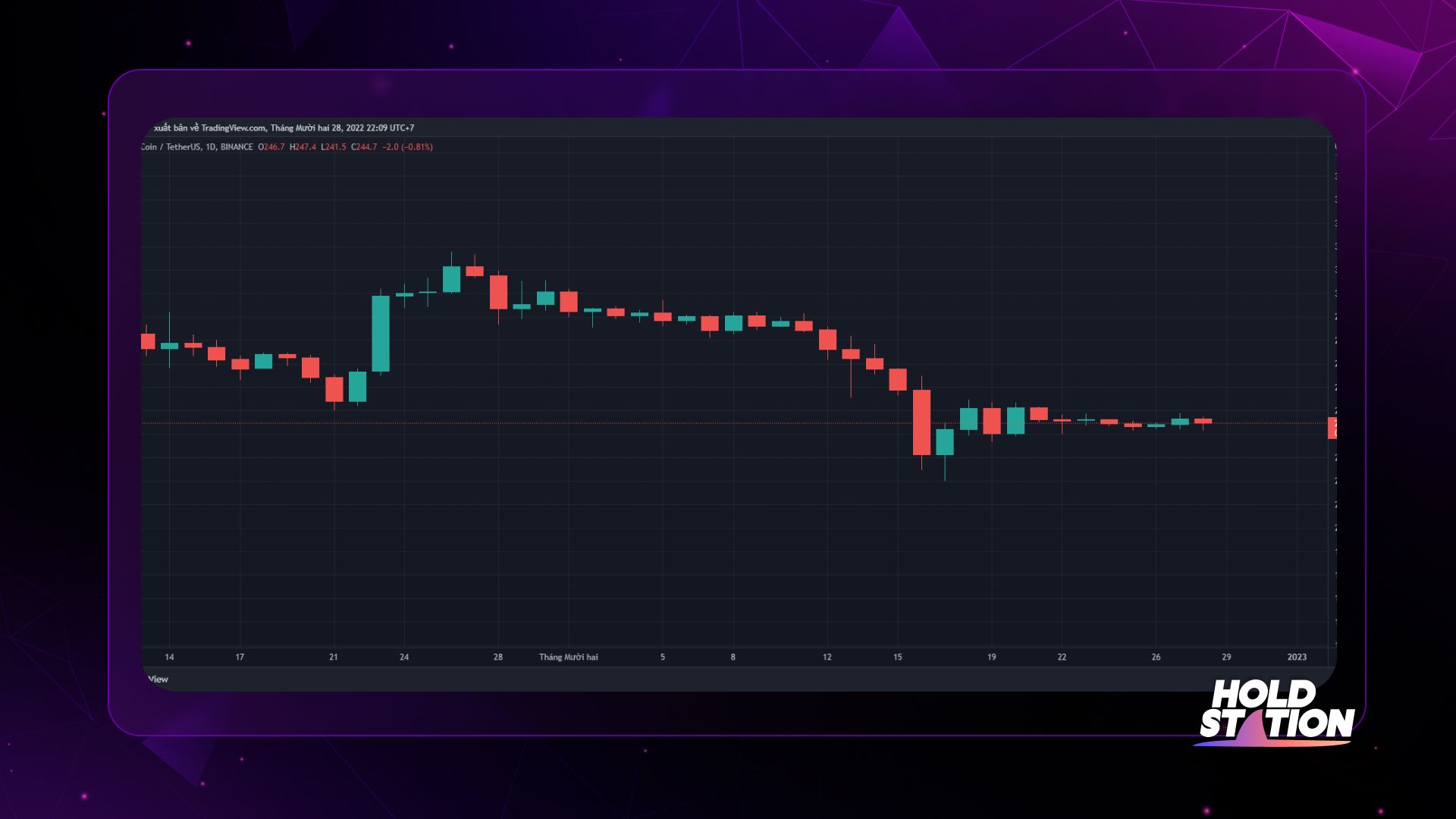Image resolution: width=1456 pixels, height=819 pixels.
Task: Click the date axis label 19
Action: point(992,657)
